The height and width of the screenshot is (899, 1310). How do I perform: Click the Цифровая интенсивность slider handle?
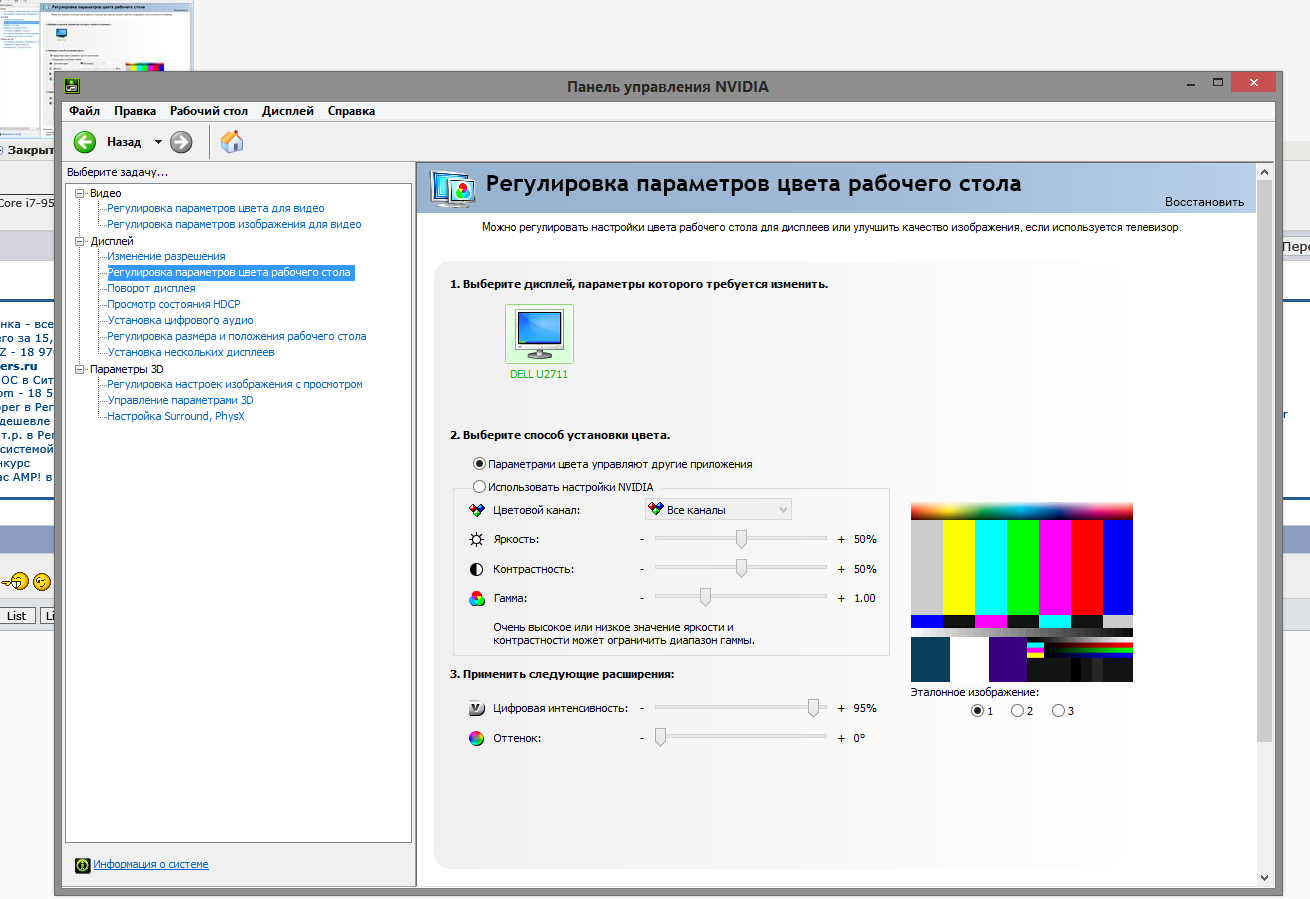click(814, 708)
